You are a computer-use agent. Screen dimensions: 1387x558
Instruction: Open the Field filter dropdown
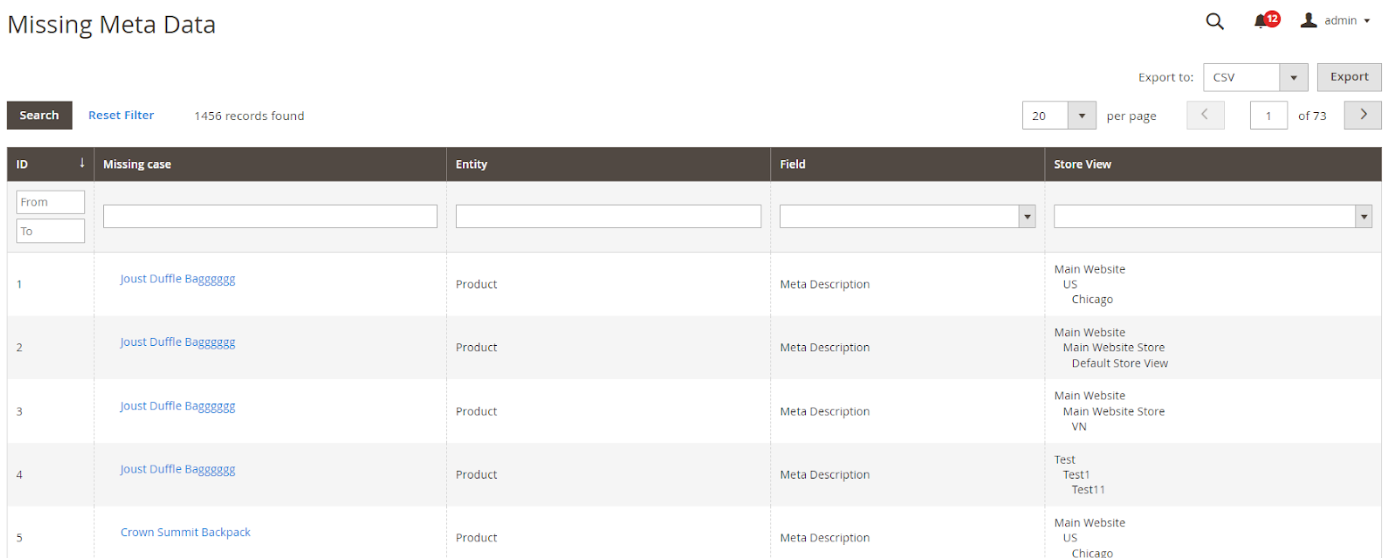point(907,216)
